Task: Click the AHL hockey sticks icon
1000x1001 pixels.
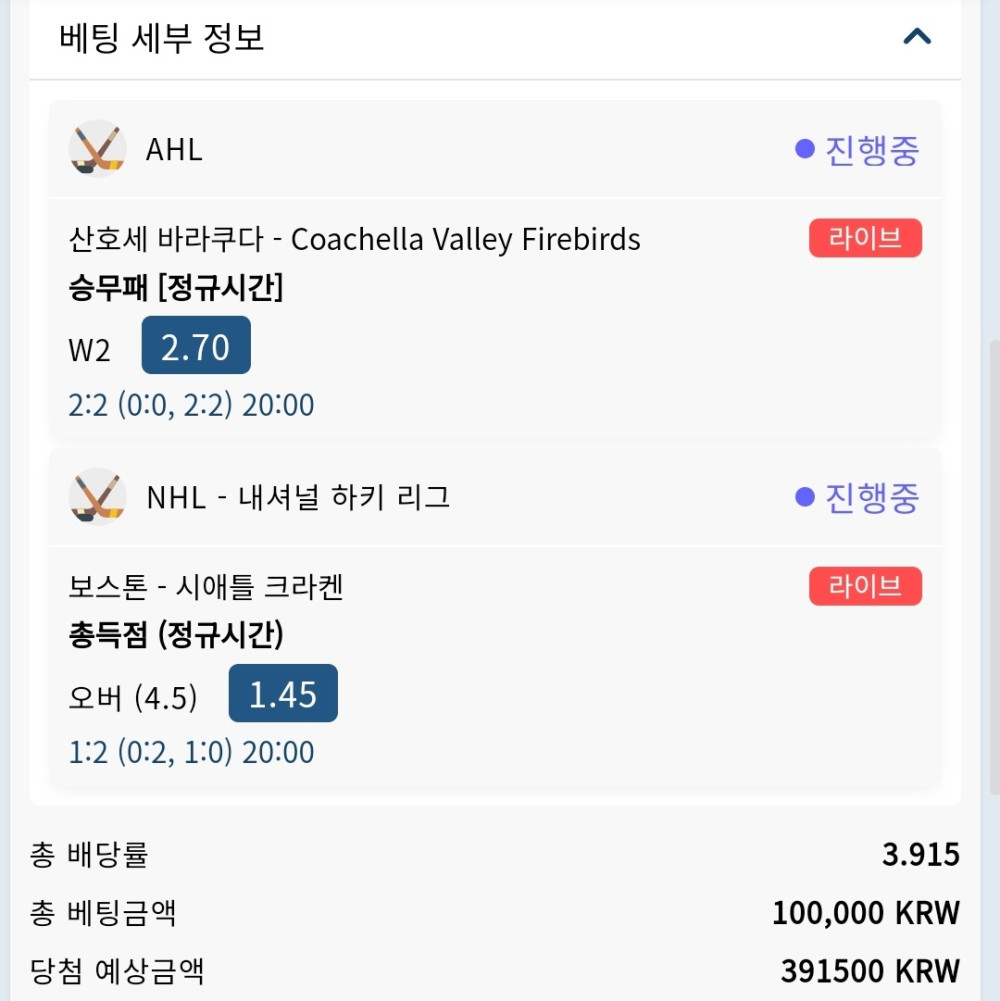Action: [97, 150]
